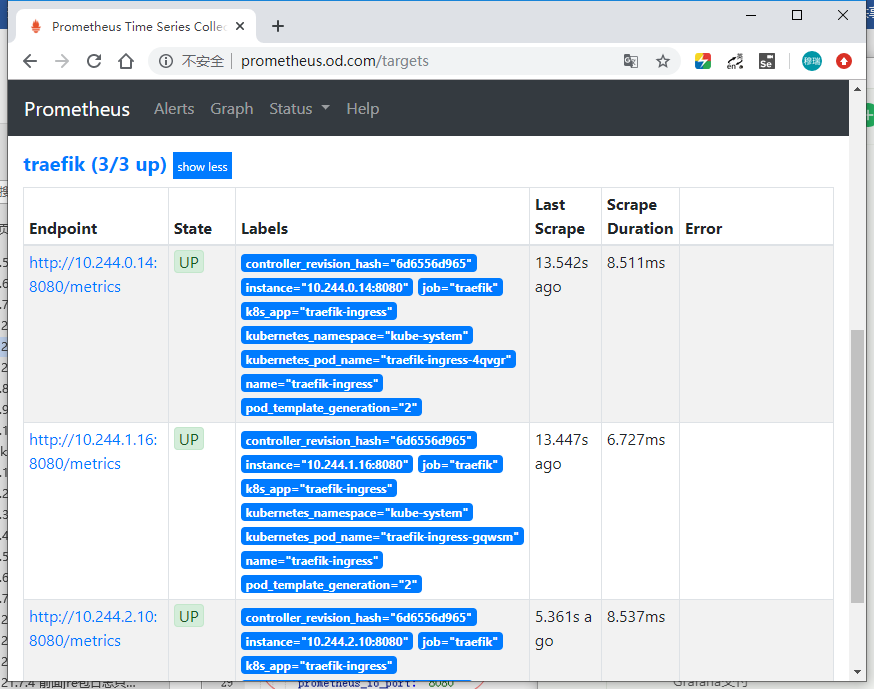Open the browser home page
This screenshot has height=689, width=874.
(x=126, y=61)
